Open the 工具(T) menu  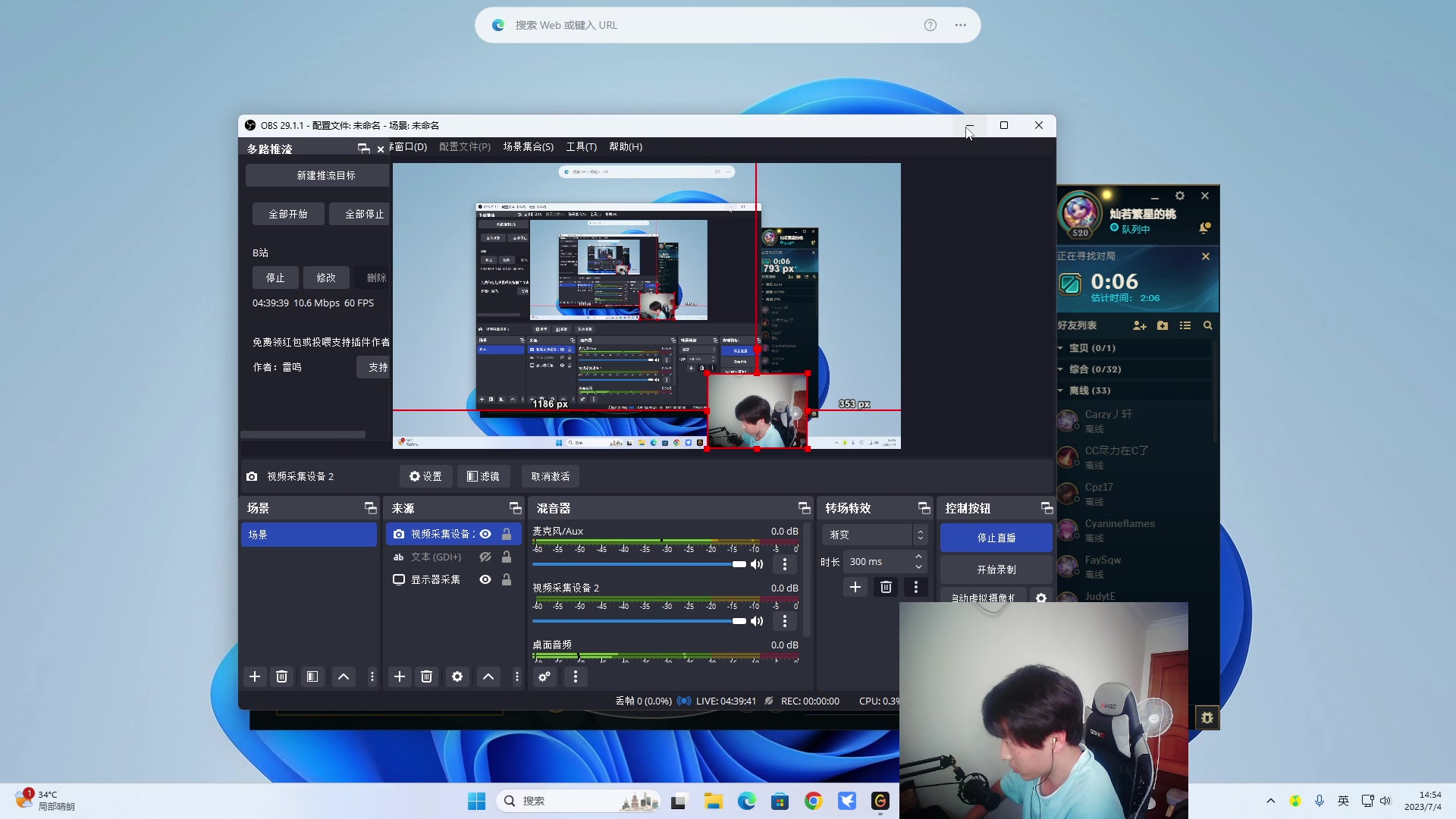pyautogui.click(x=581, y=146)
